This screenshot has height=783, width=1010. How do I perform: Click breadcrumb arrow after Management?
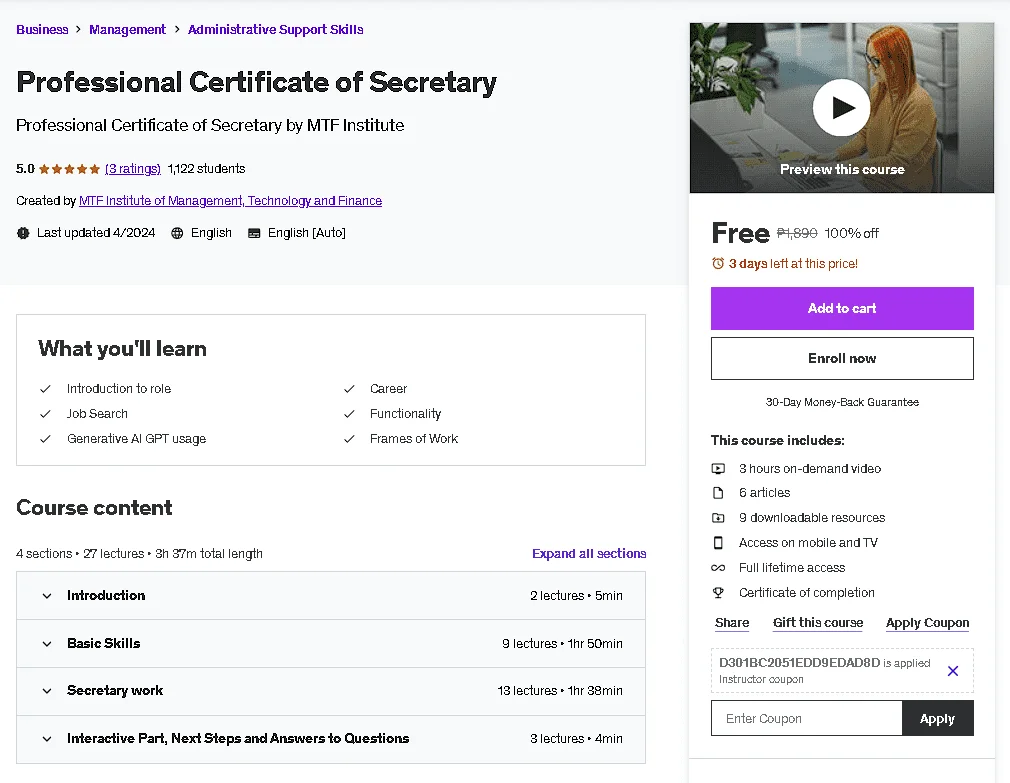(176, 30)
